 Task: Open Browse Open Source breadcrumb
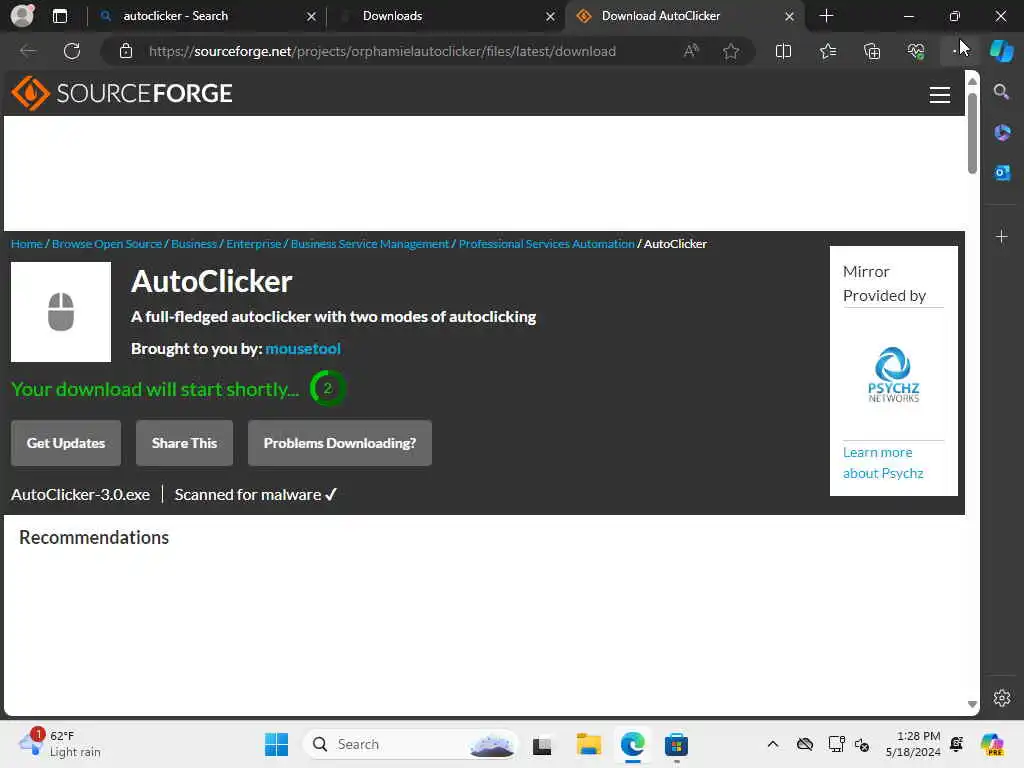point(106,244)
